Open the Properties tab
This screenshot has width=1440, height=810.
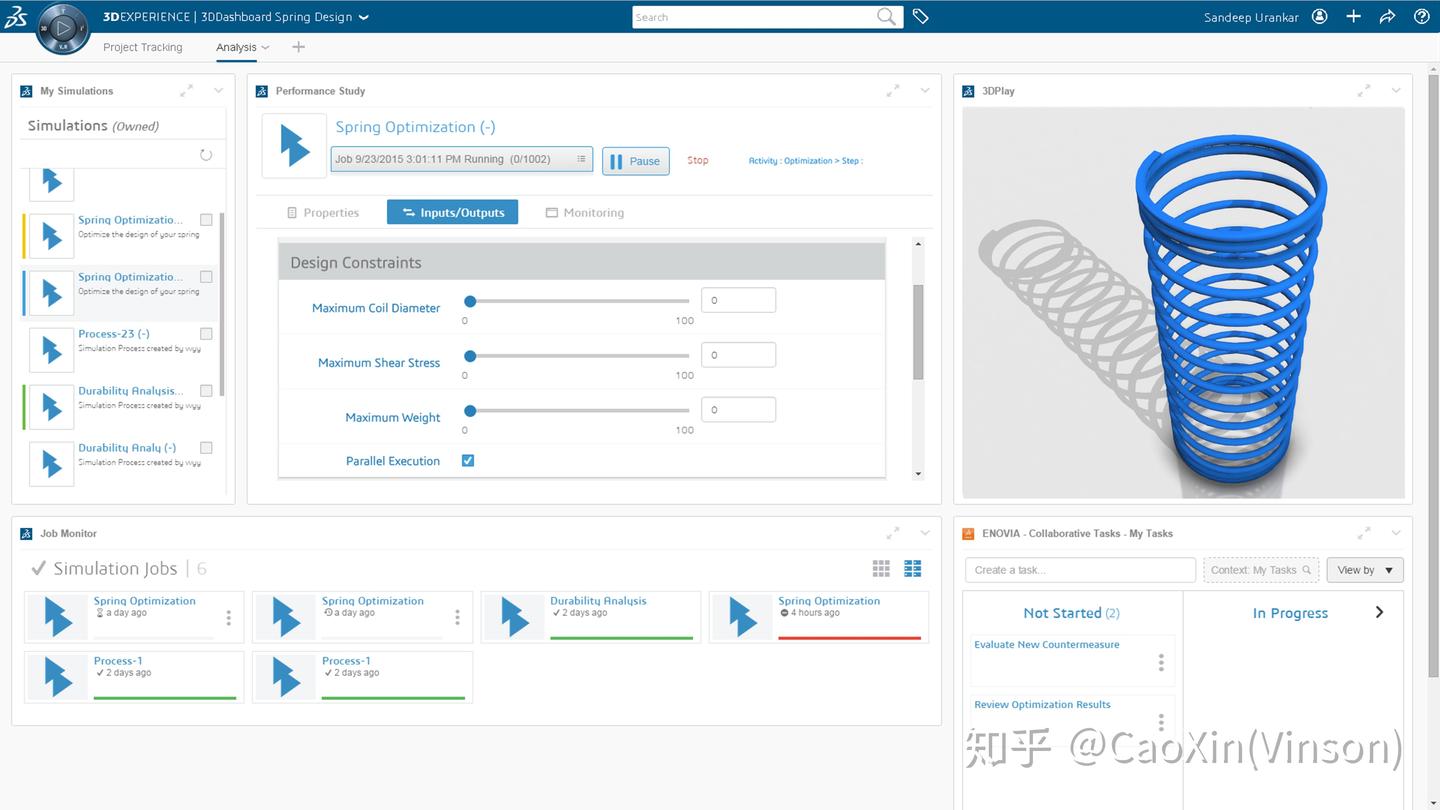click(x=323, y=213)
